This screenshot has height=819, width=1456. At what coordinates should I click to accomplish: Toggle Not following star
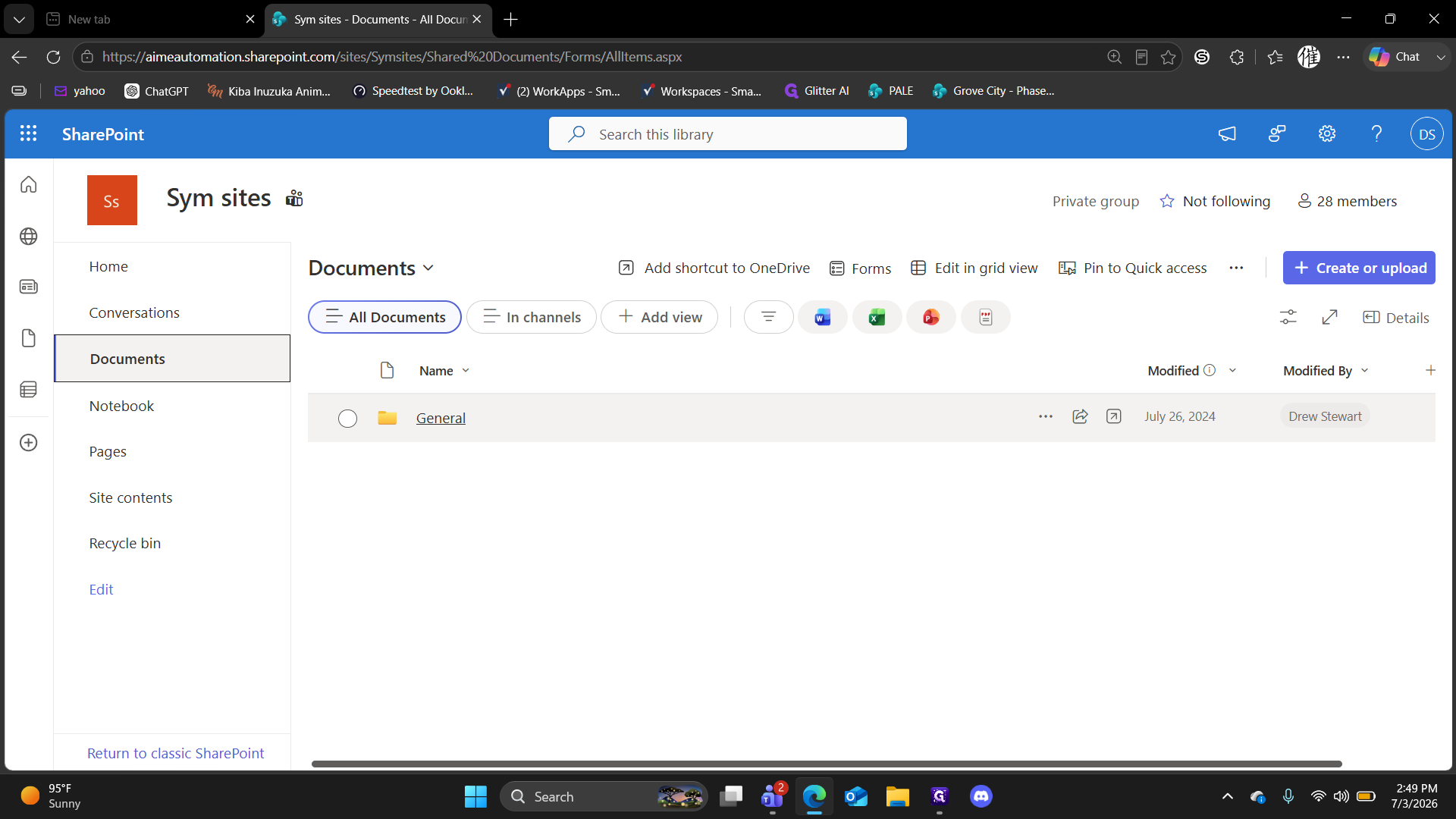pos(1167,201)
